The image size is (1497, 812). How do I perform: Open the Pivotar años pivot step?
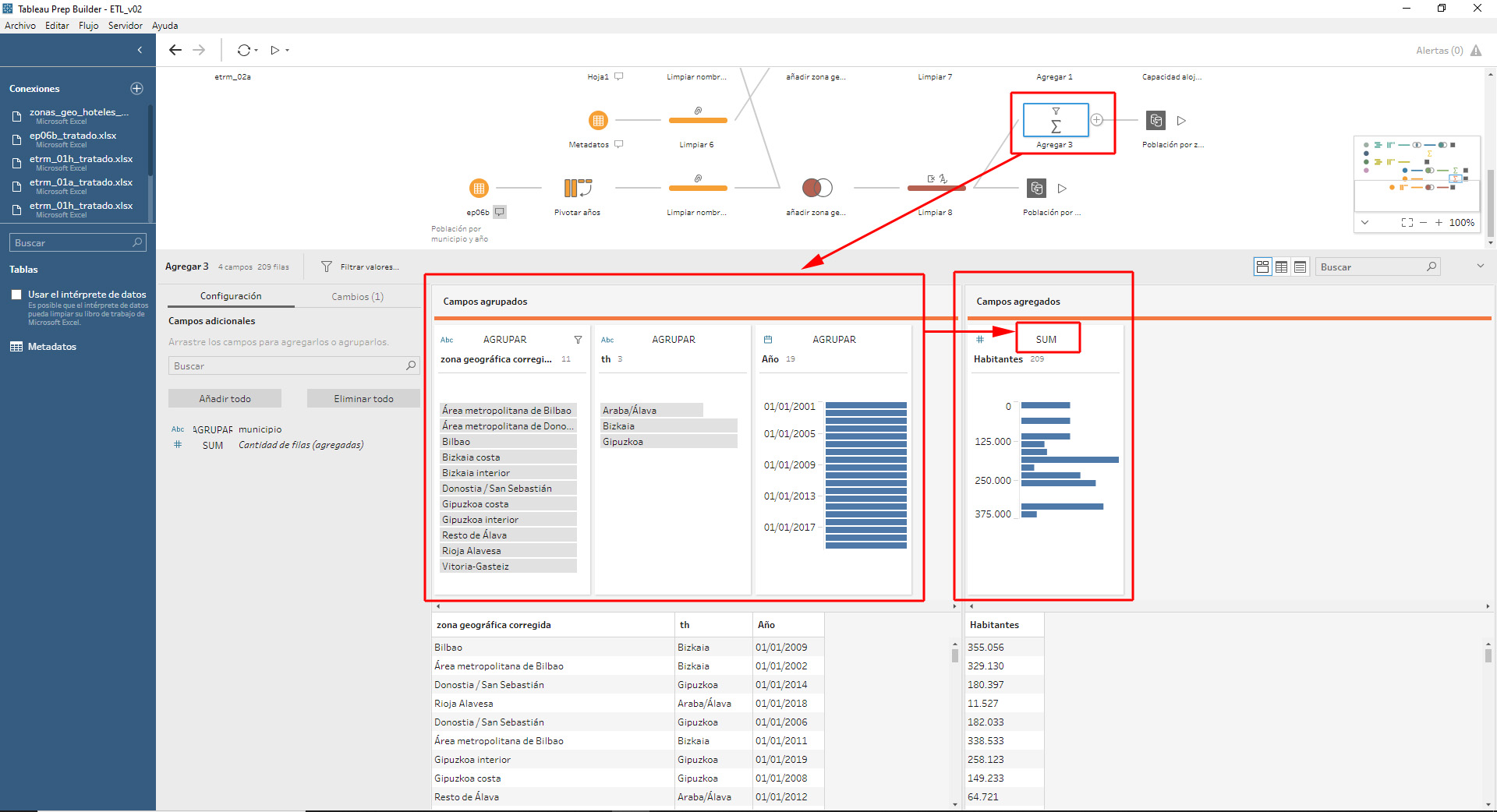pyautogui.click(x=576, y=188)
